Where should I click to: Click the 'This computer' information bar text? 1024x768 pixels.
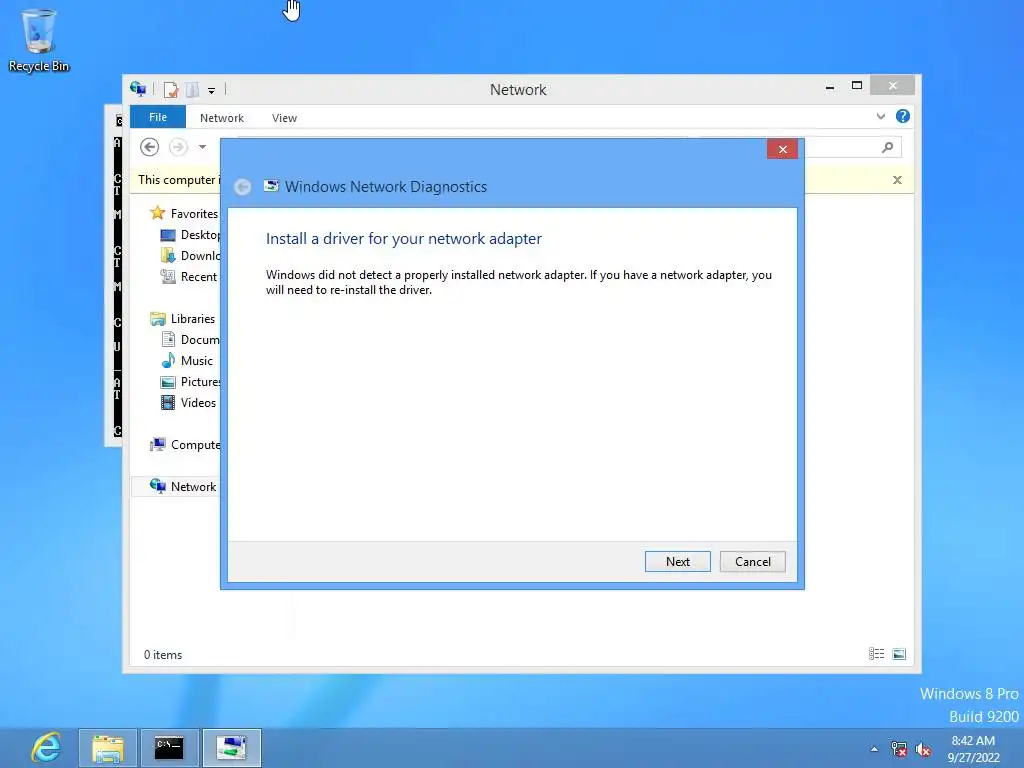(x=179, y=180)
